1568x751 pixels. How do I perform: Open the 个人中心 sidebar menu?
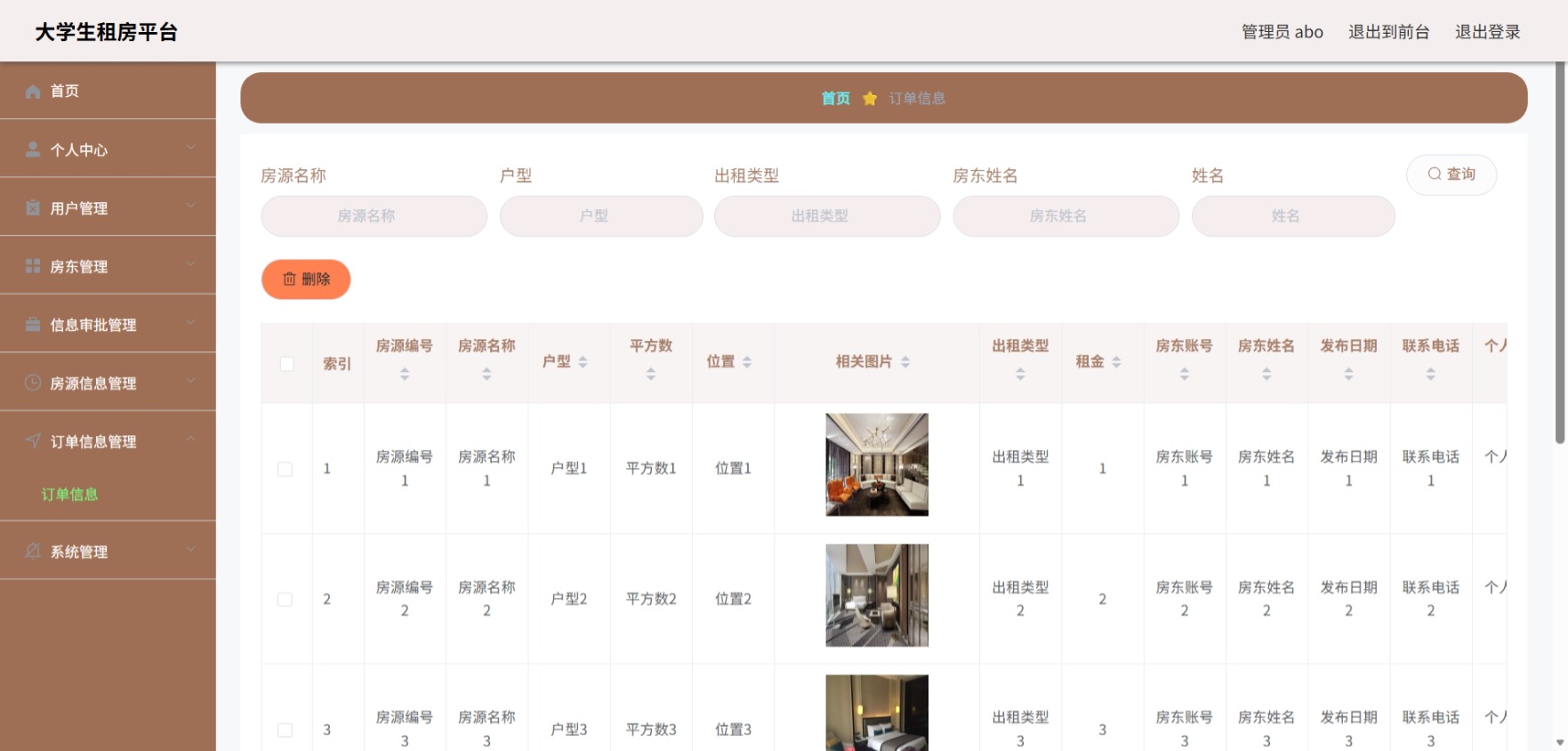[108, 149]
